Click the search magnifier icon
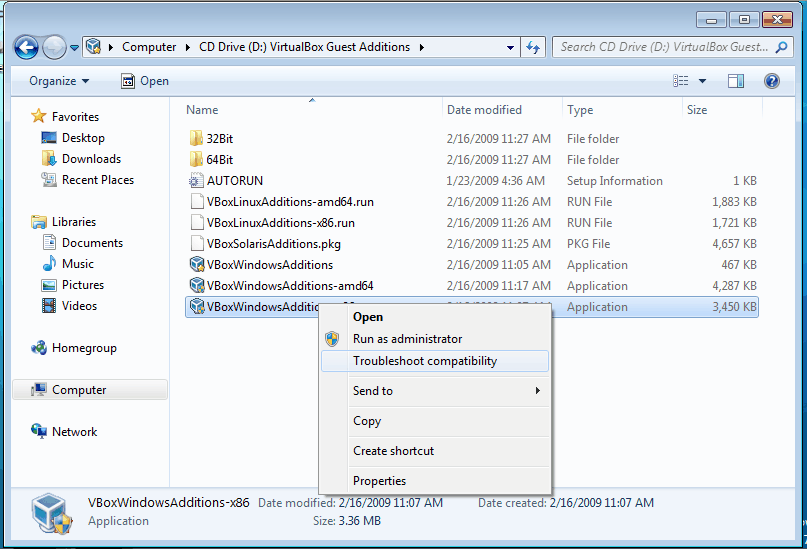Image resolution: width=807 pixels, height=549 pixels. click(781, 47)
